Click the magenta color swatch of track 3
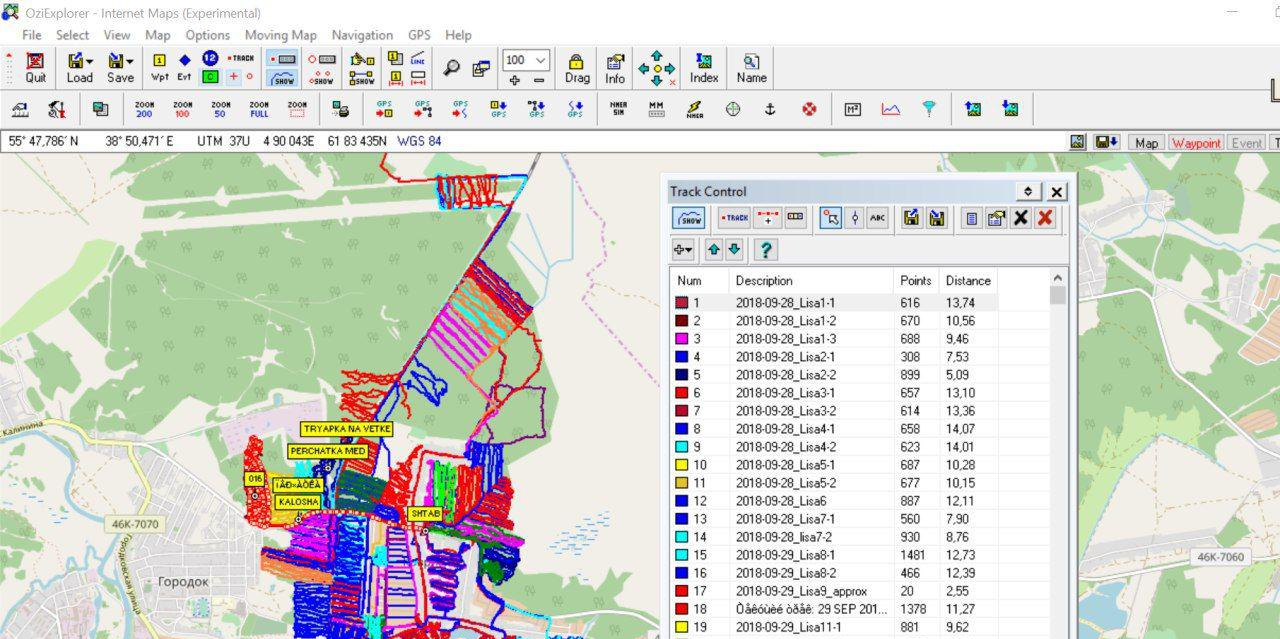This screenshot has width=1280, height=639. 682,339
